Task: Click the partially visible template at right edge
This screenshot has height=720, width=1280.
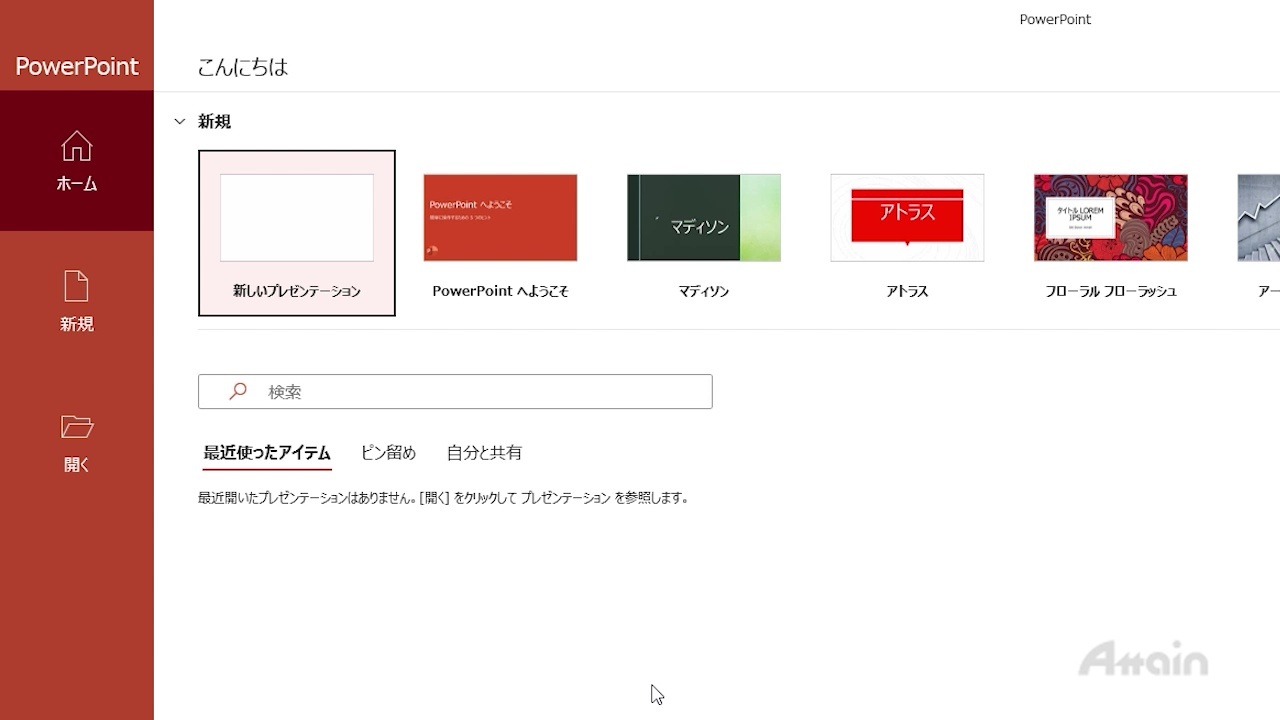Action: coord(1259,217)
